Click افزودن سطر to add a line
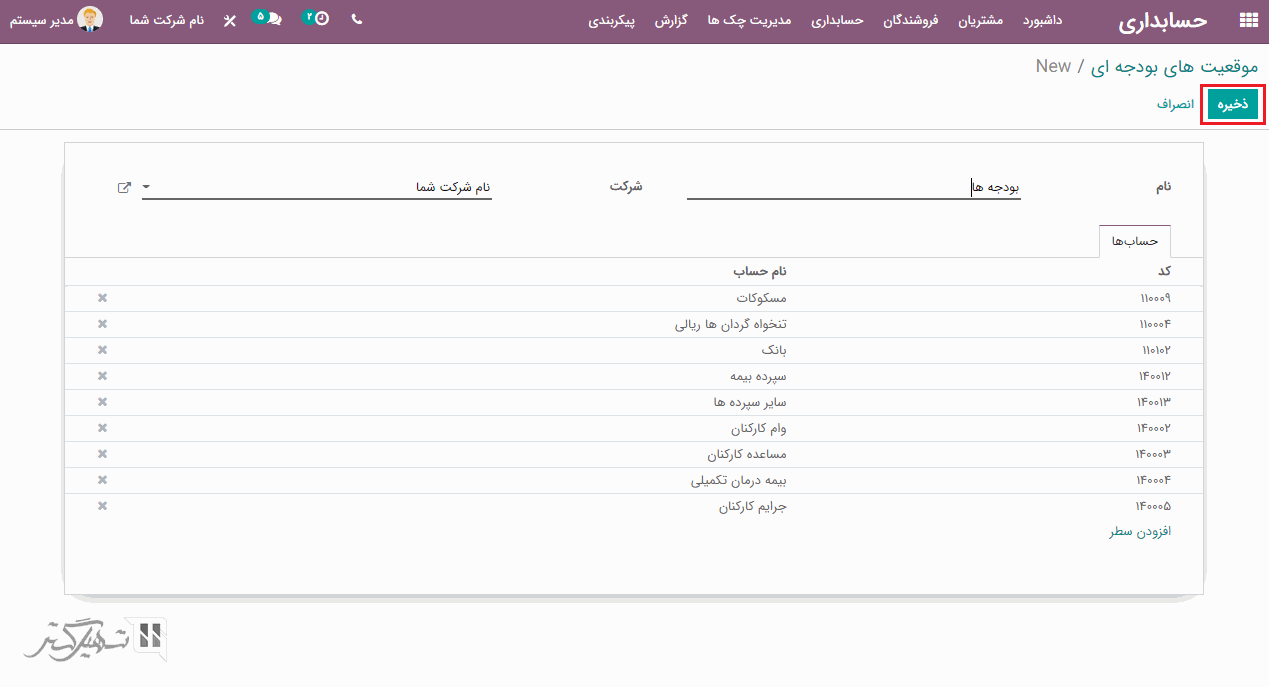Screen dimensions: 1269x687 [1139, 531]
